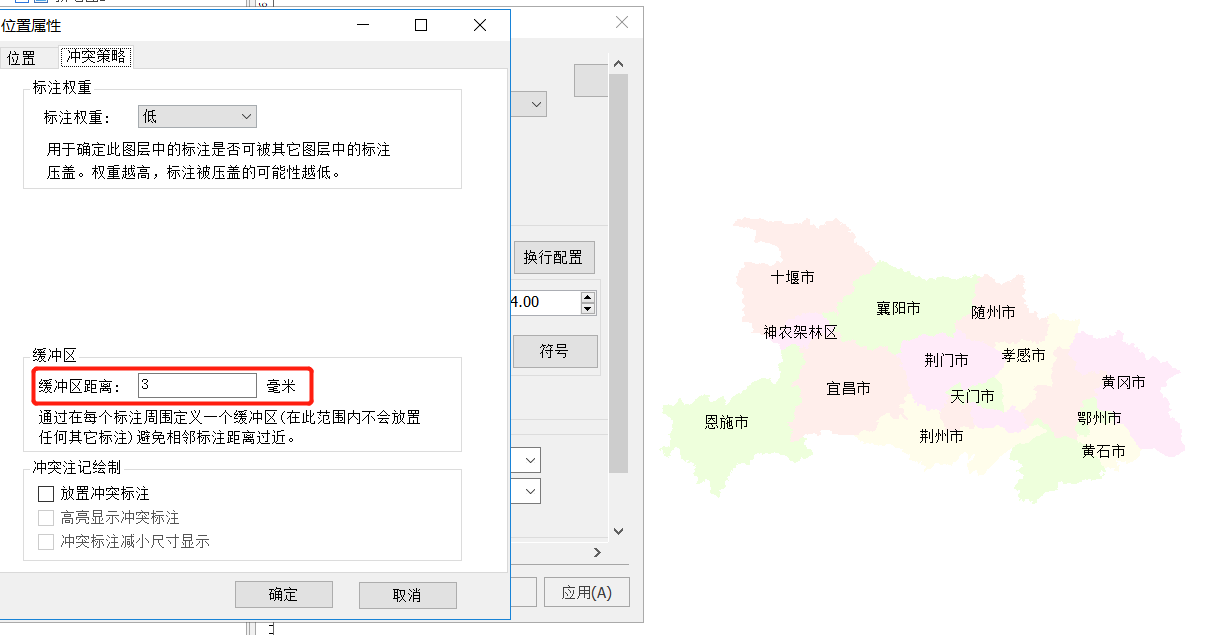Switch to the 位置 tab
The height and width of the screenshot is (635, 1208).
click(21, 58)
